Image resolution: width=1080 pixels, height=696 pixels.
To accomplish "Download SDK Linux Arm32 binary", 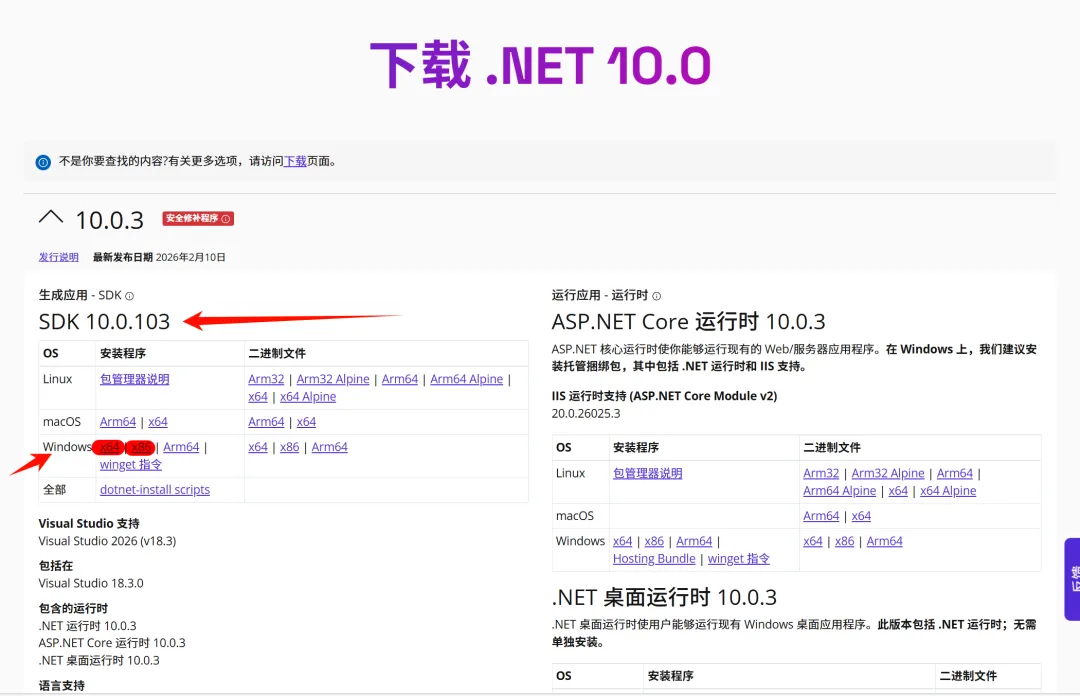I will pos(266,379).
